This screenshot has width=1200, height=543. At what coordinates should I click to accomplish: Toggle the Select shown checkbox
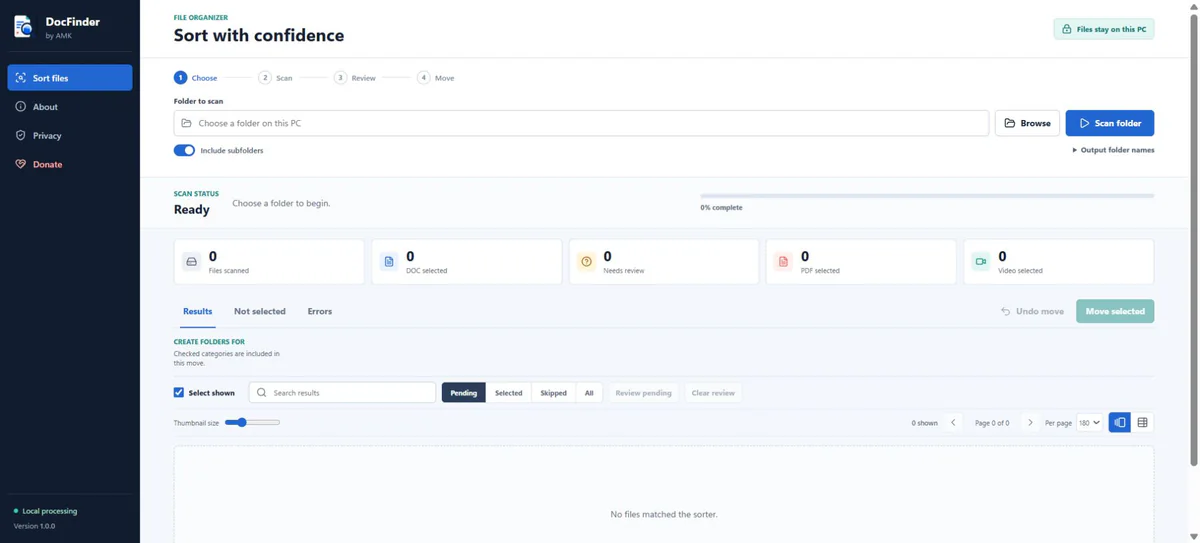click(x=179, y=393)
